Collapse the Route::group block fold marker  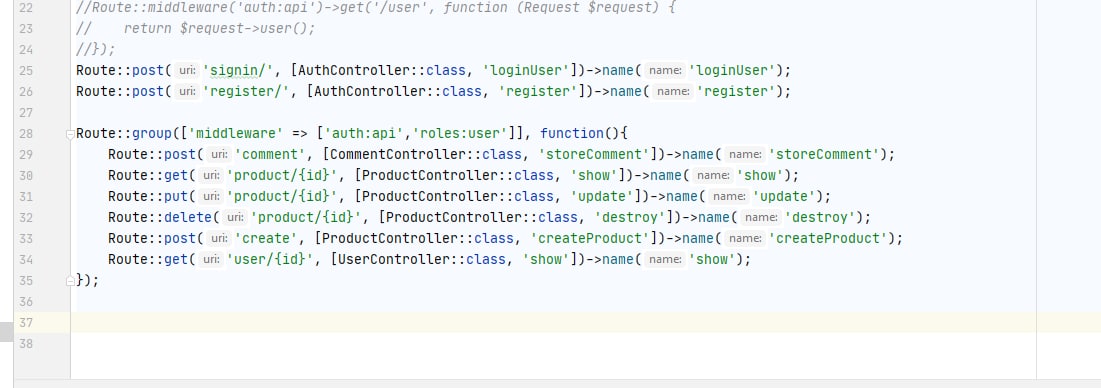(x=70, y=133)
